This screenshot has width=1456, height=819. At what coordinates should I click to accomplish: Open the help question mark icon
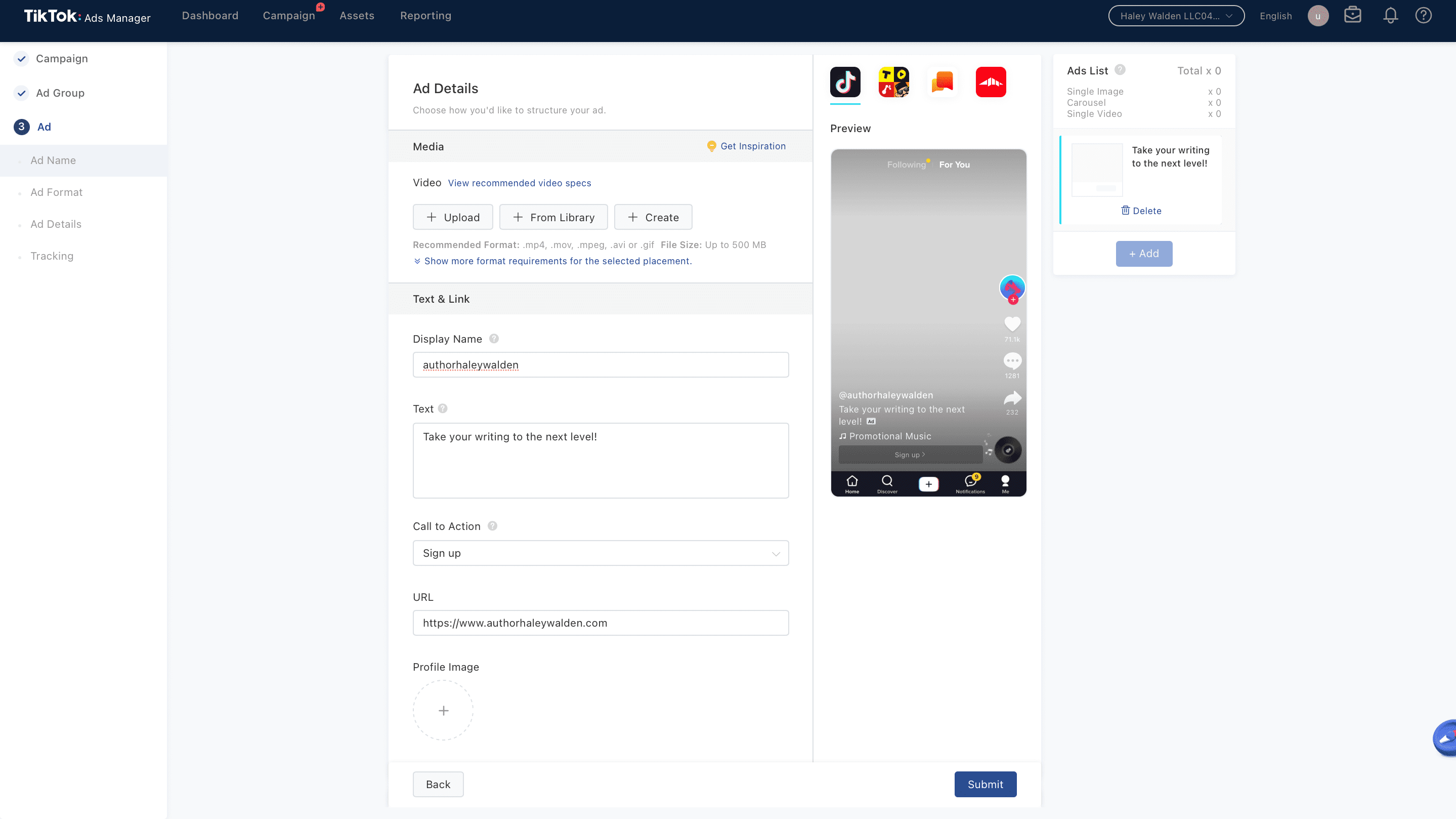tap(1423, 15)
